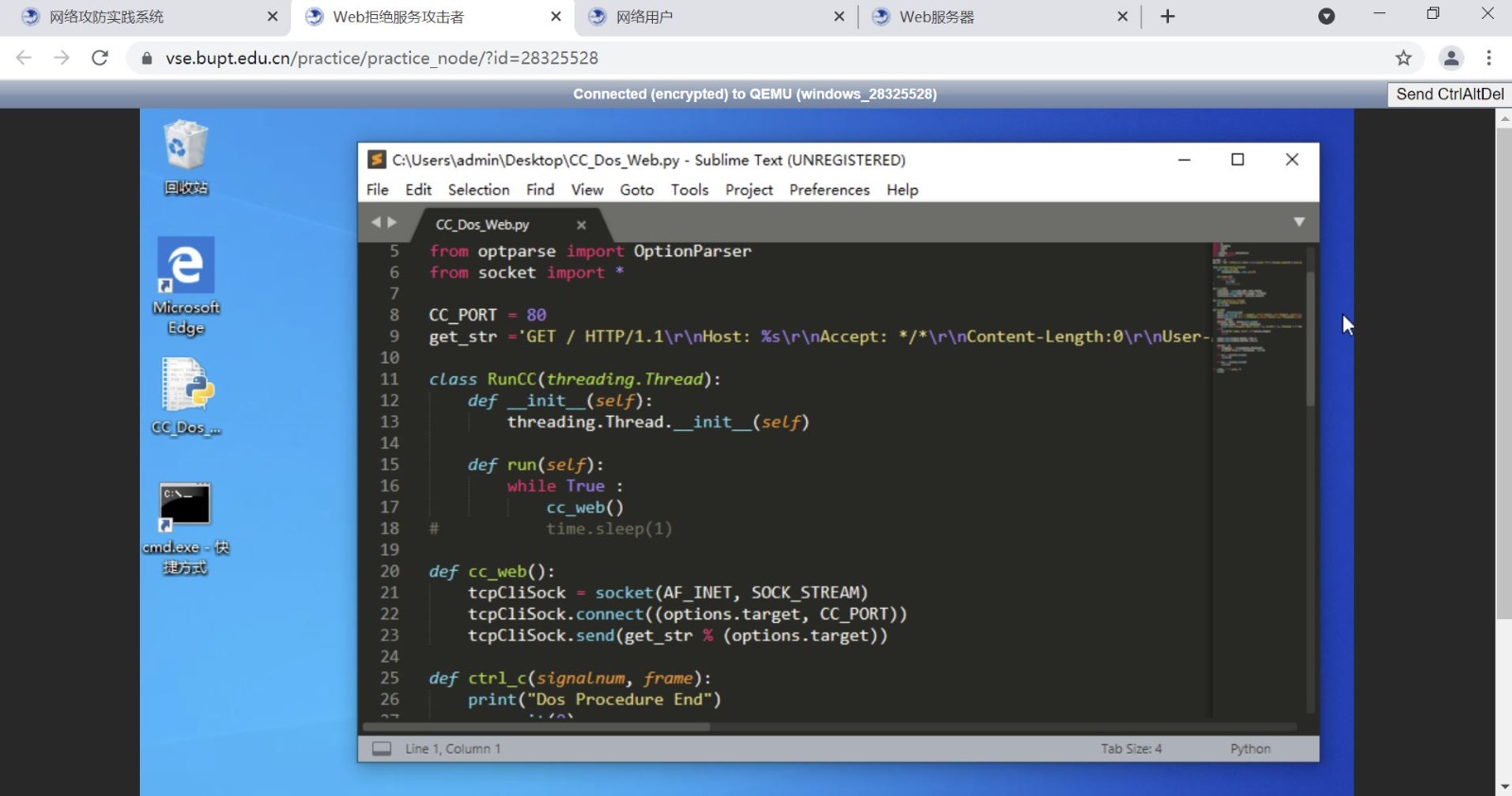This screenshot has height=796, width=1512.
Task: Open the Selection menu
Action: tap(478, 190)
